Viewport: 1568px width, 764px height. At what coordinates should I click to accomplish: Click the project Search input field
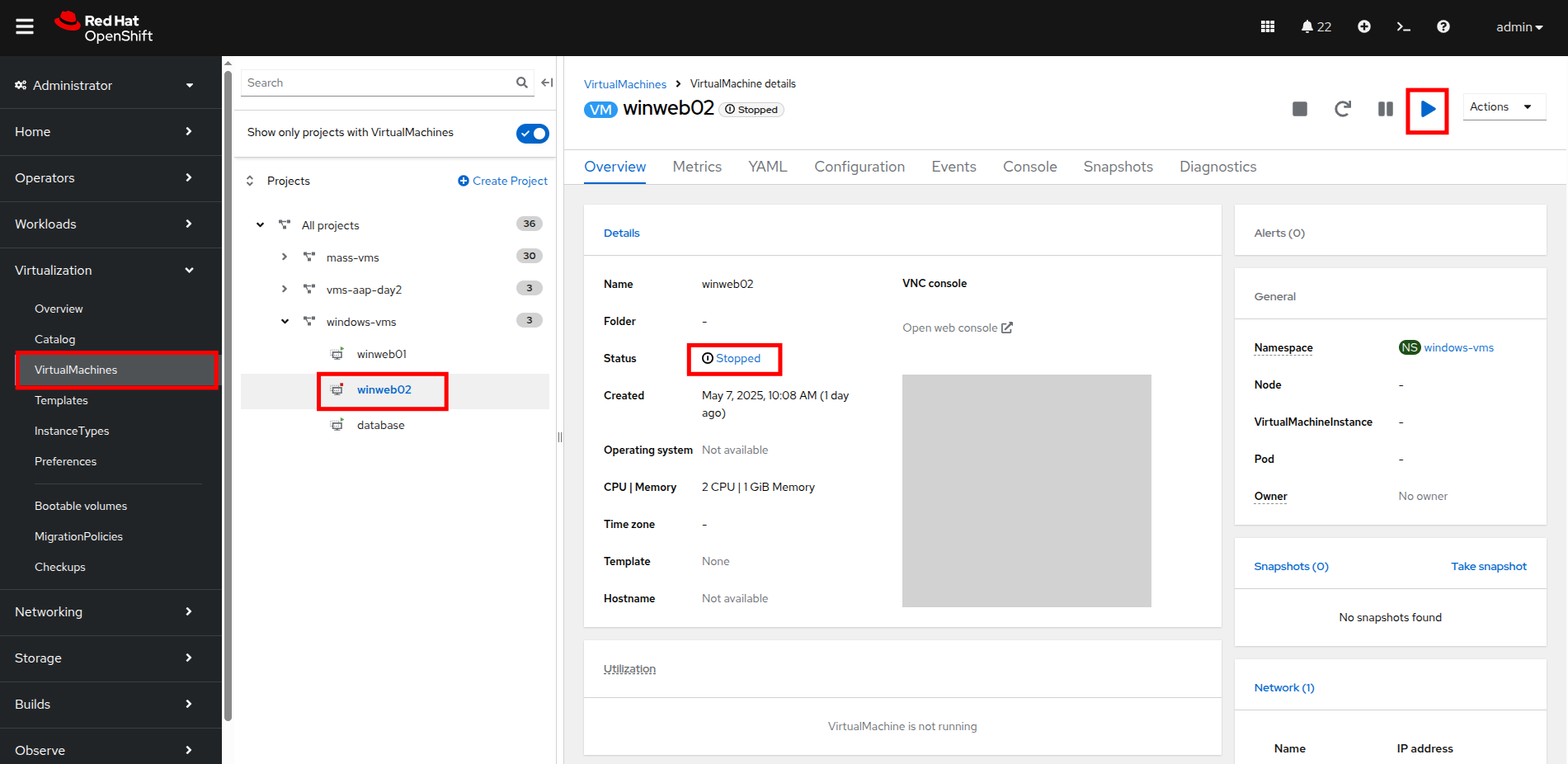coord(378,83)
